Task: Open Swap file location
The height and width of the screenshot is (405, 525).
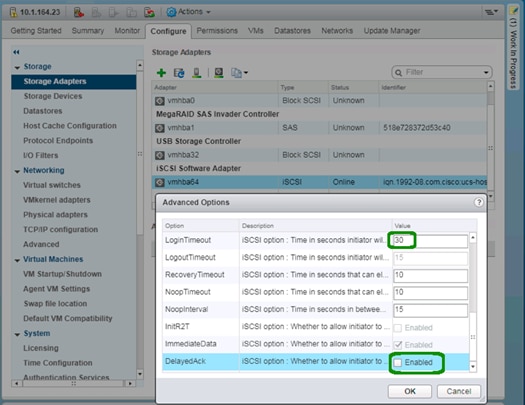Action: [55, 304]
